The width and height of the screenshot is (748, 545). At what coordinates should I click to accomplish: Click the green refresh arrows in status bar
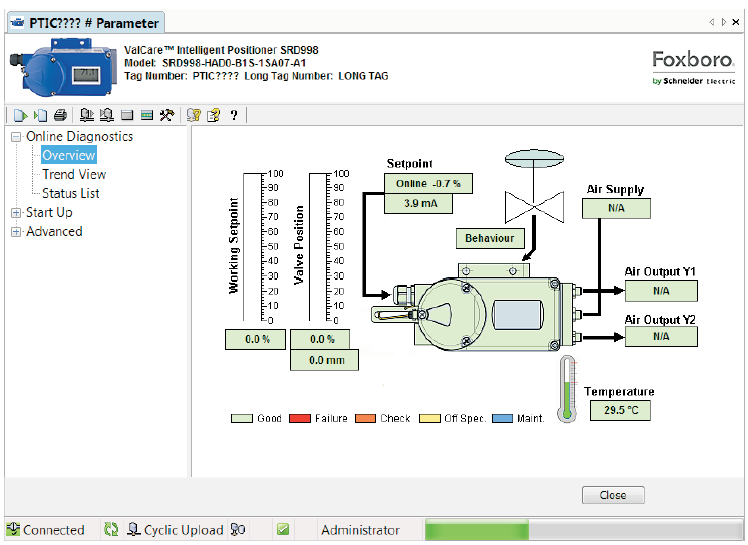click(x=111, y=530)
